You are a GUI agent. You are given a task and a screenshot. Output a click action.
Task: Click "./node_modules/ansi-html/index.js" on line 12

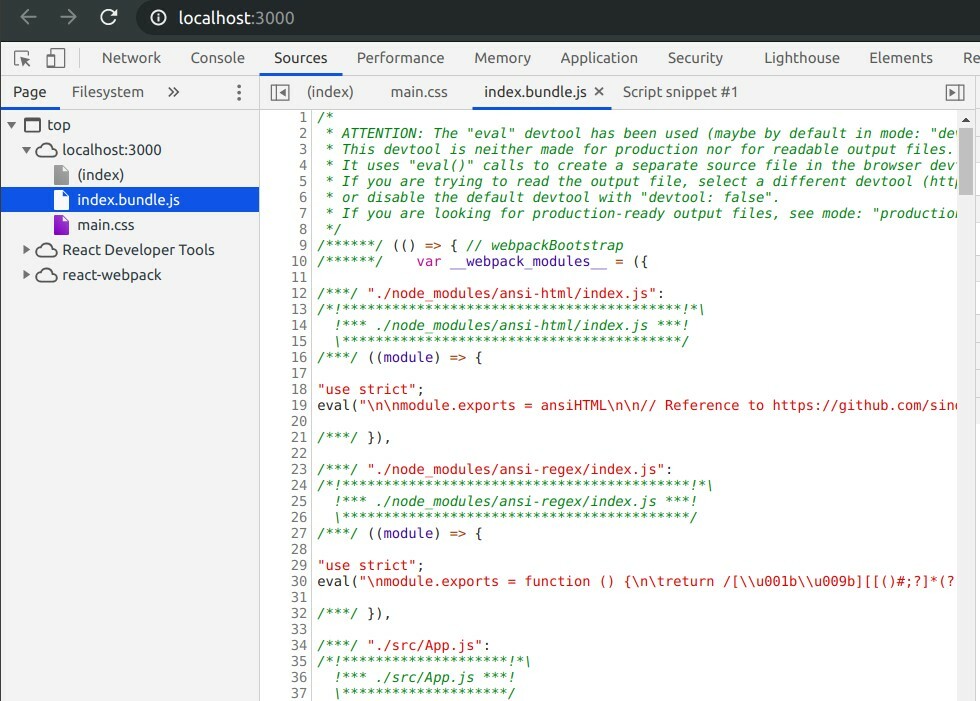(512, 293)
